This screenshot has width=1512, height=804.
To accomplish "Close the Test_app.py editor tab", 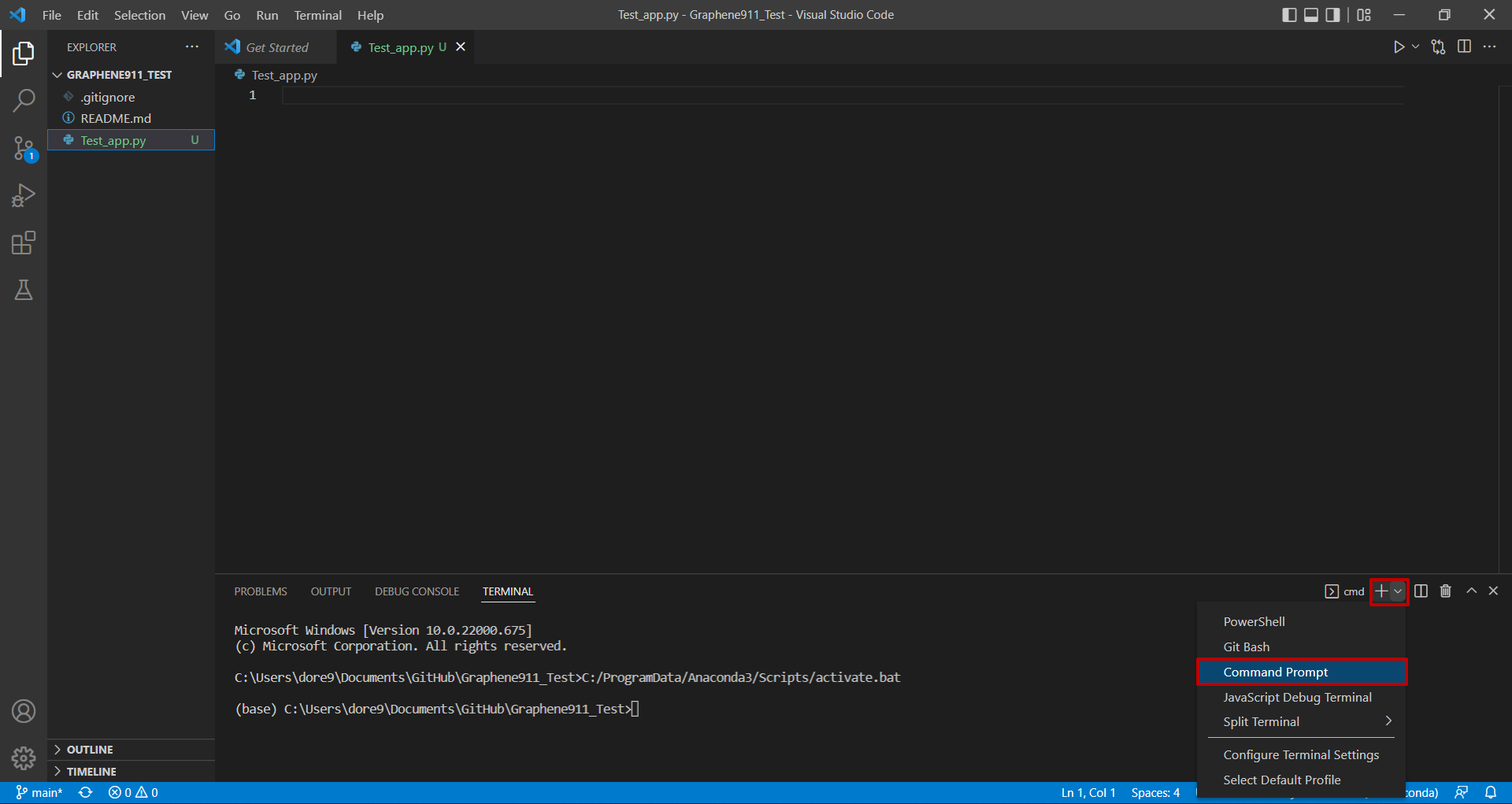I will (461, 47).
